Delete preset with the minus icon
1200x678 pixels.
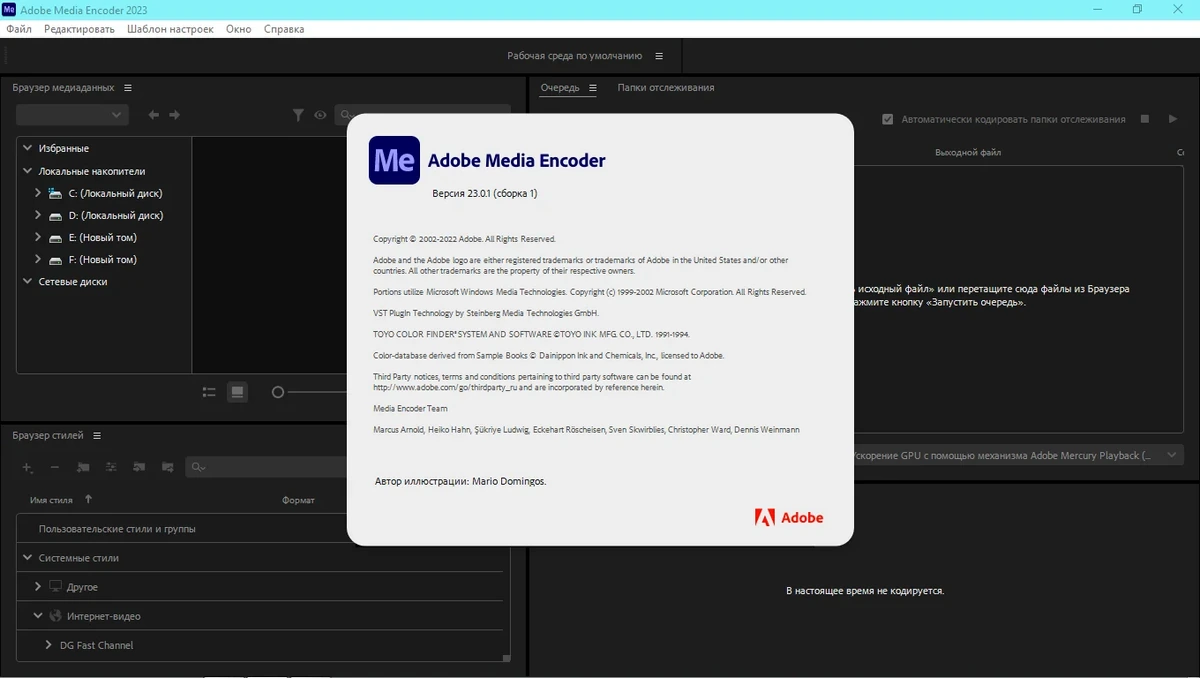(55, 467)
